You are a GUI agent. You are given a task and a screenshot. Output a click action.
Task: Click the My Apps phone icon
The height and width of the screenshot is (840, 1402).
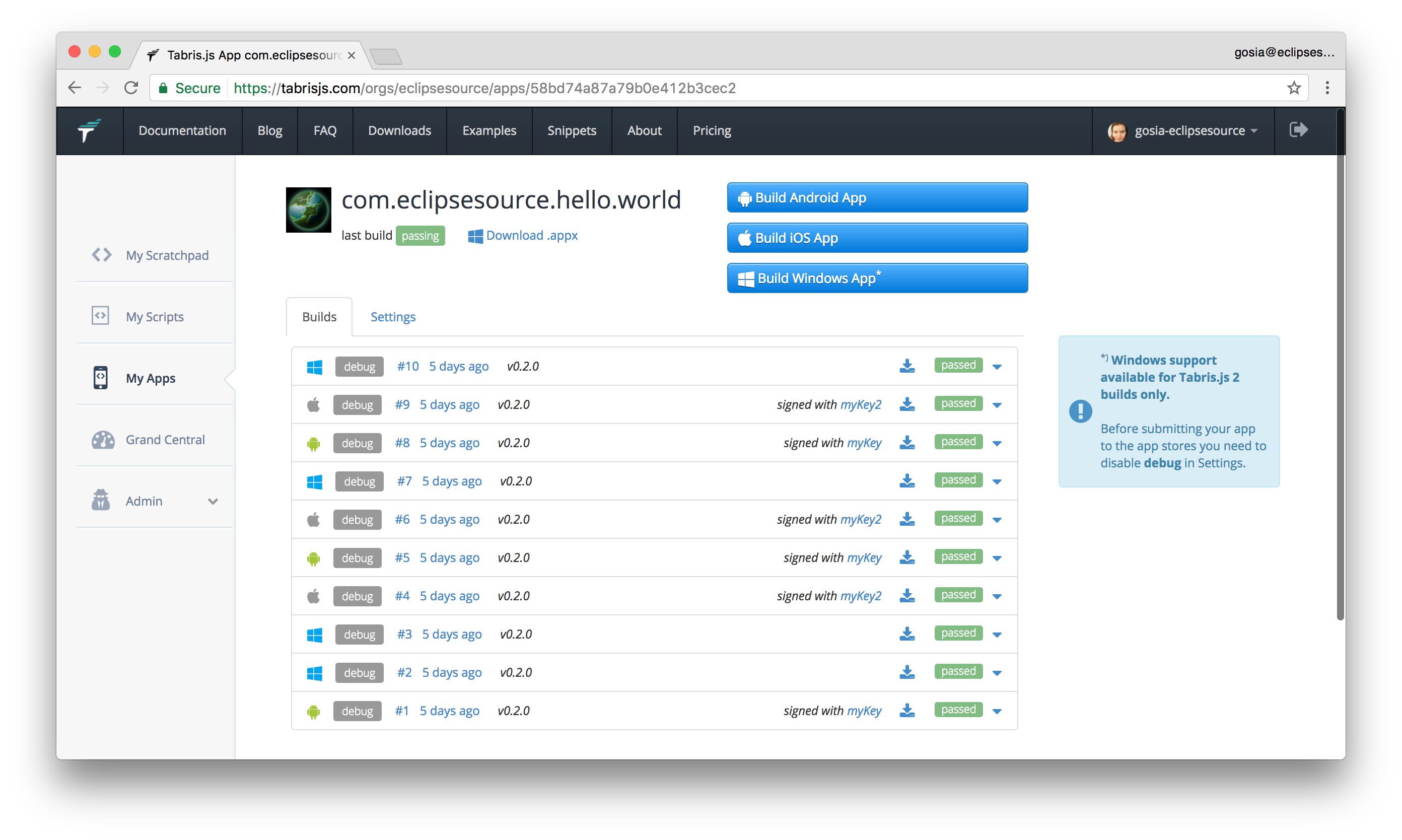pyautogui.click(x=100, y=378)
